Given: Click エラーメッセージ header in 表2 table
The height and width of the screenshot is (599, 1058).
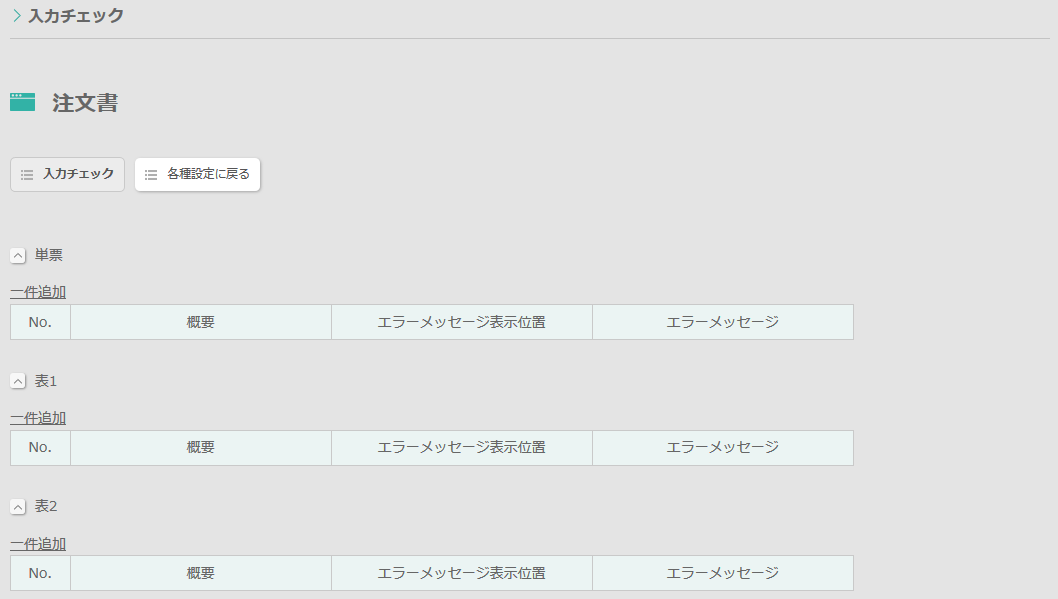Looking at the screenshot, I should [722, 573].
